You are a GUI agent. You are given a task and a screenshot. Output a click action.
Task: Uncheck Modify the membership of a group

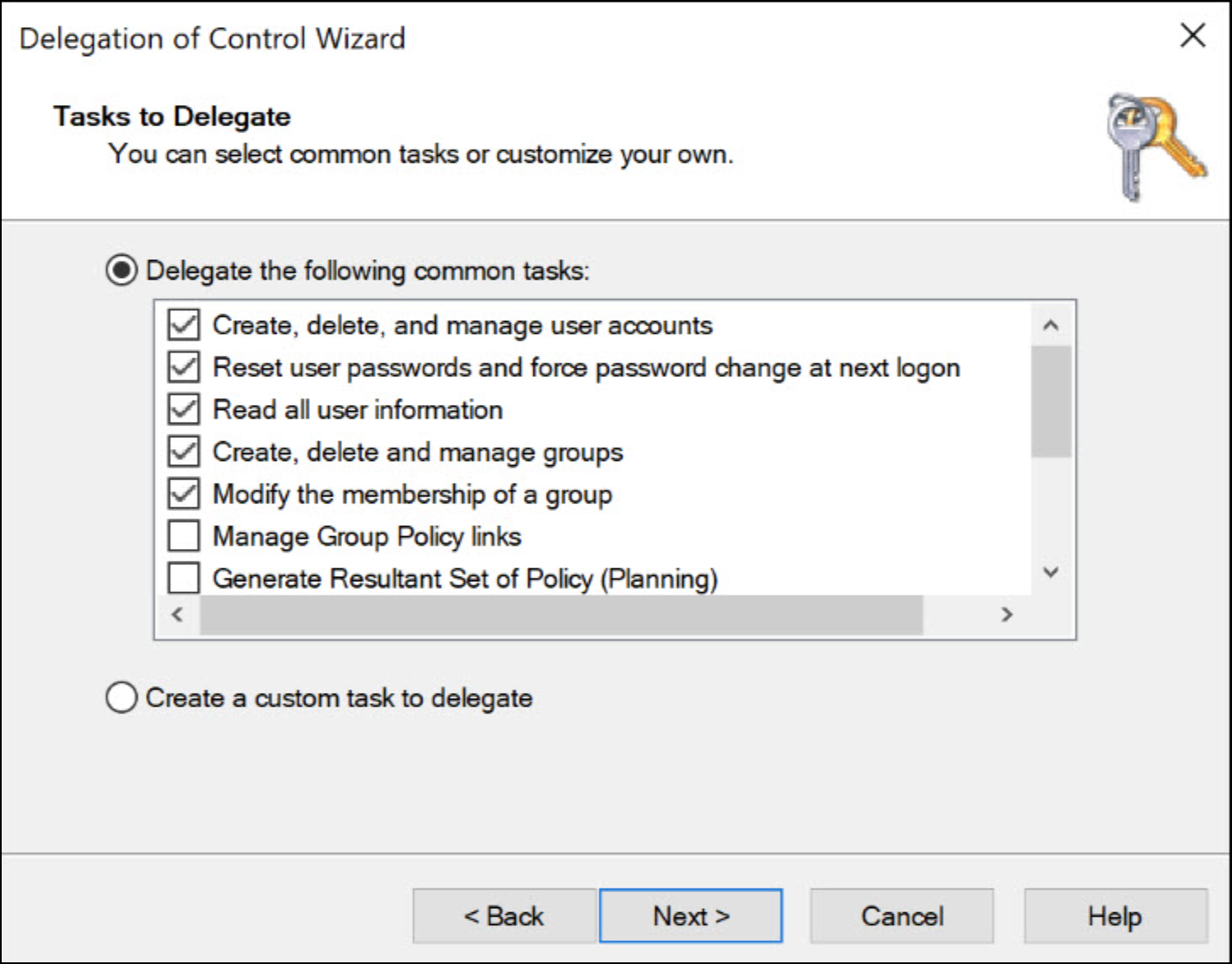tap(184, 494)
